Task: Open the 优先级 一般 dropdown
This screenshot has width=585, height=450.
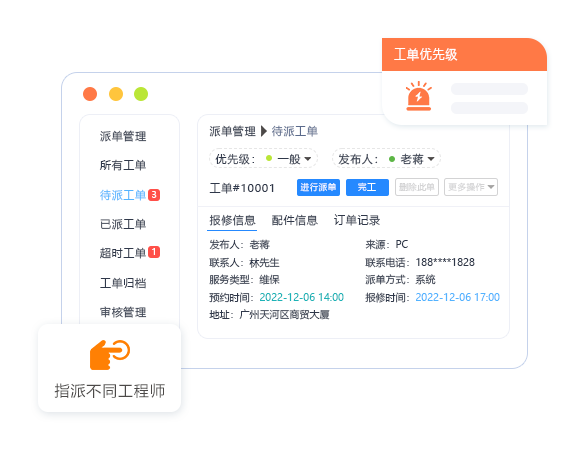Action: click(263, 159)
